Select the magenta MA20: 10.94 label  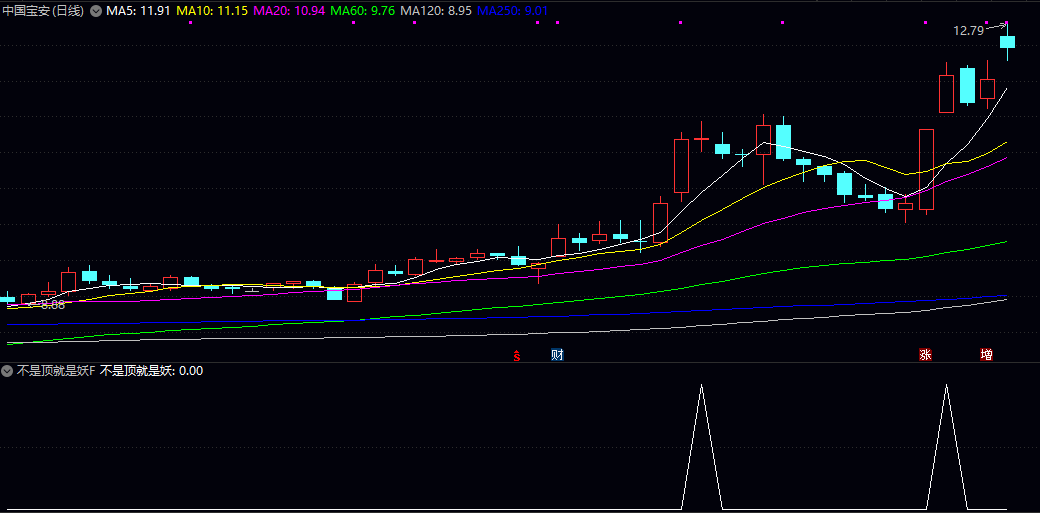[x=288, y=10]
